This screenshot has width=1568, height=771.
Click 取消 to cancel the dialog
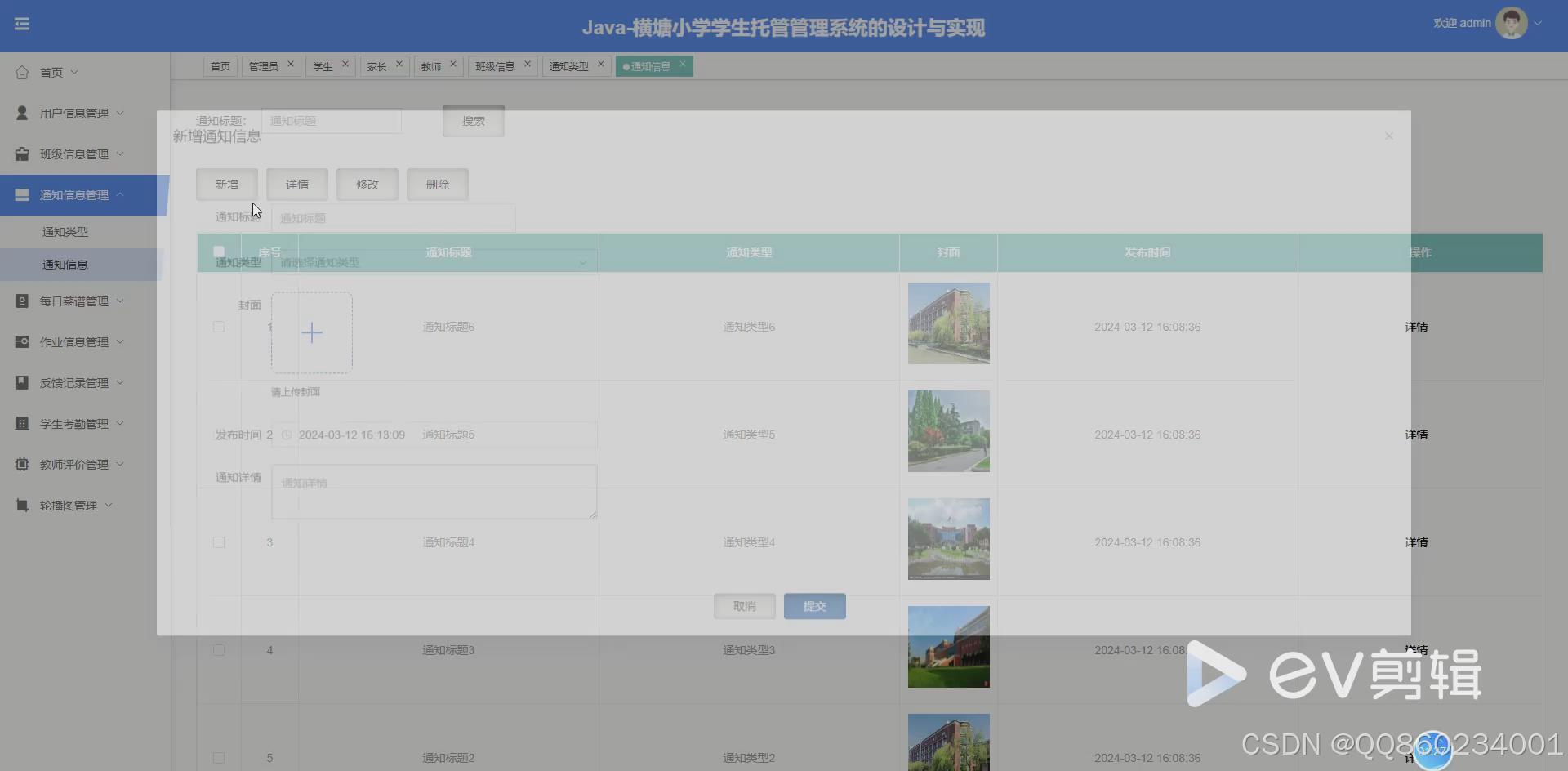coord(745,606)
